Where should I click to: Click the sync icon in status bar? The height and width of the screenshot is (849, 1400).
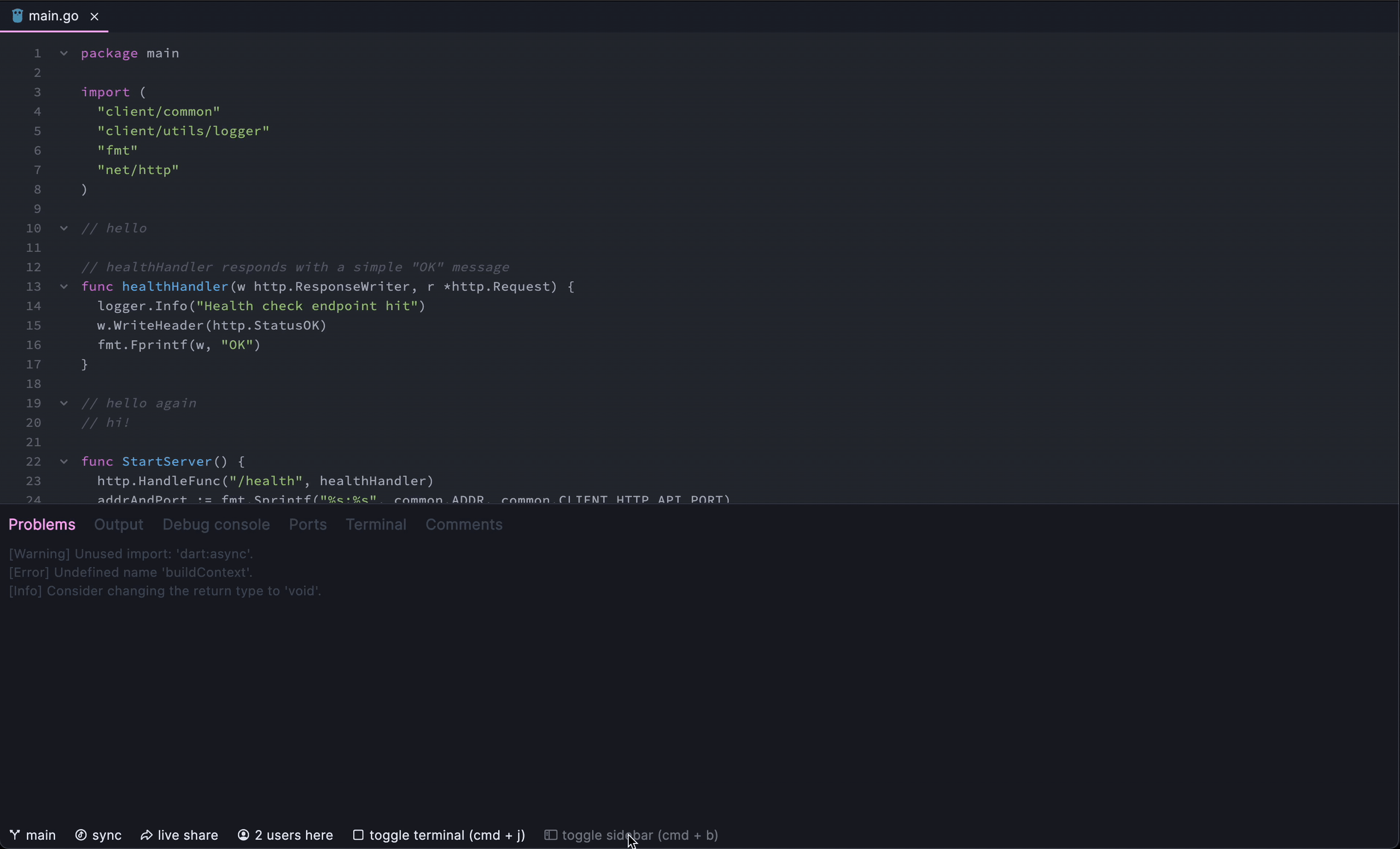point(81,835)
